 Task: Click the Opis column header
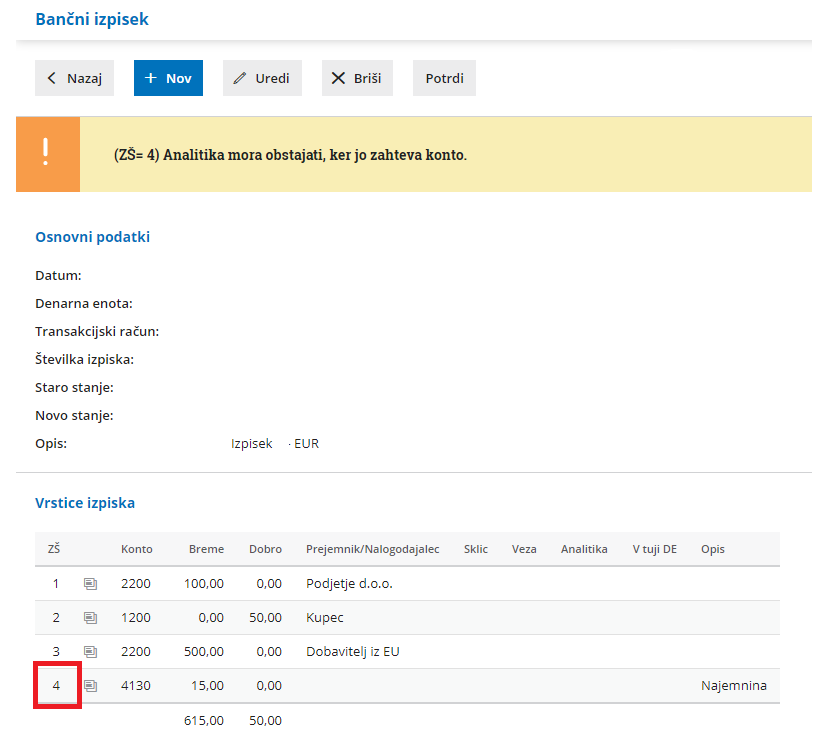pos(712,549)
